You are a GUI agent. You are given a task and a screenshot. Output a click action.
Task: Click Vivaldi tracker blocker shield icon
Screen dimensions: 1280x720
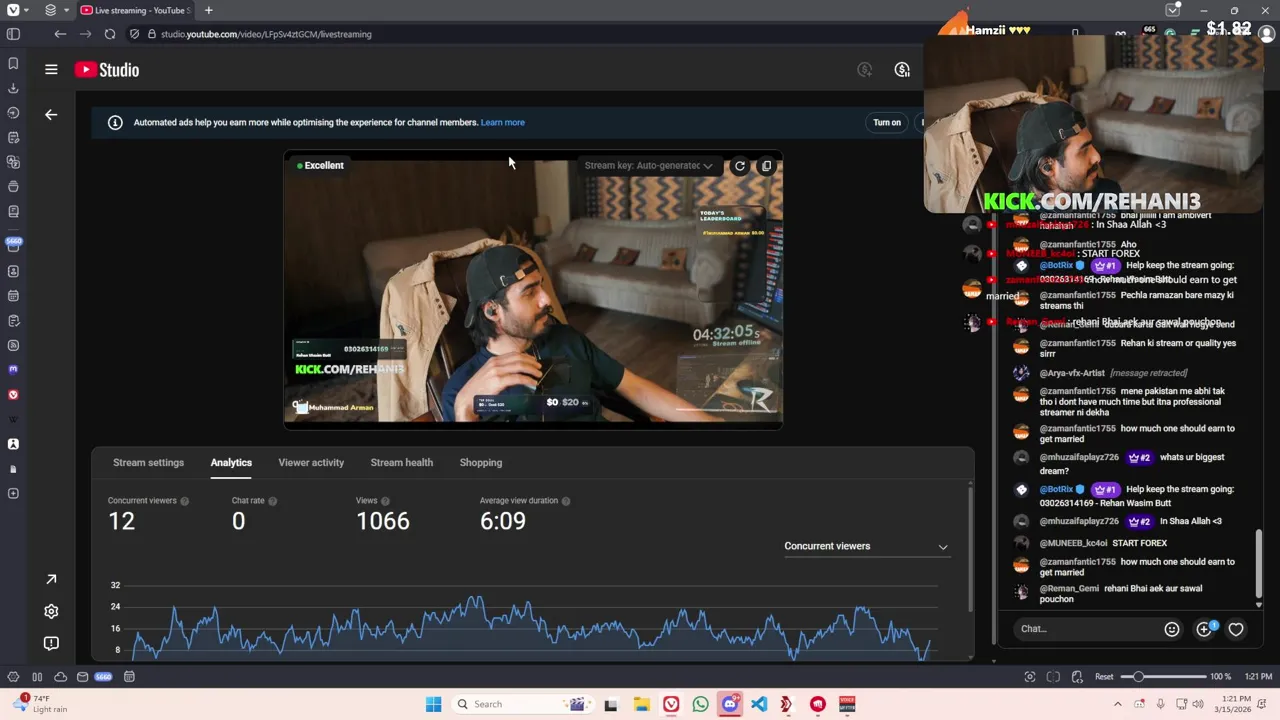(134, 34)
